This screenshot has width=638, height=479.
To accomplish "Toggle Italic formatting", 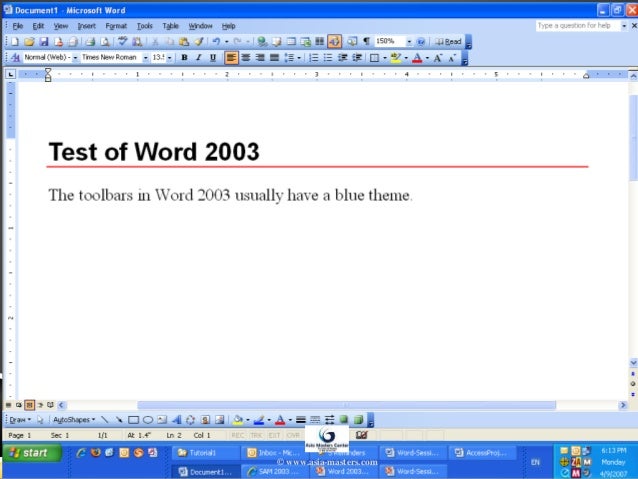I will coord(199,58).
